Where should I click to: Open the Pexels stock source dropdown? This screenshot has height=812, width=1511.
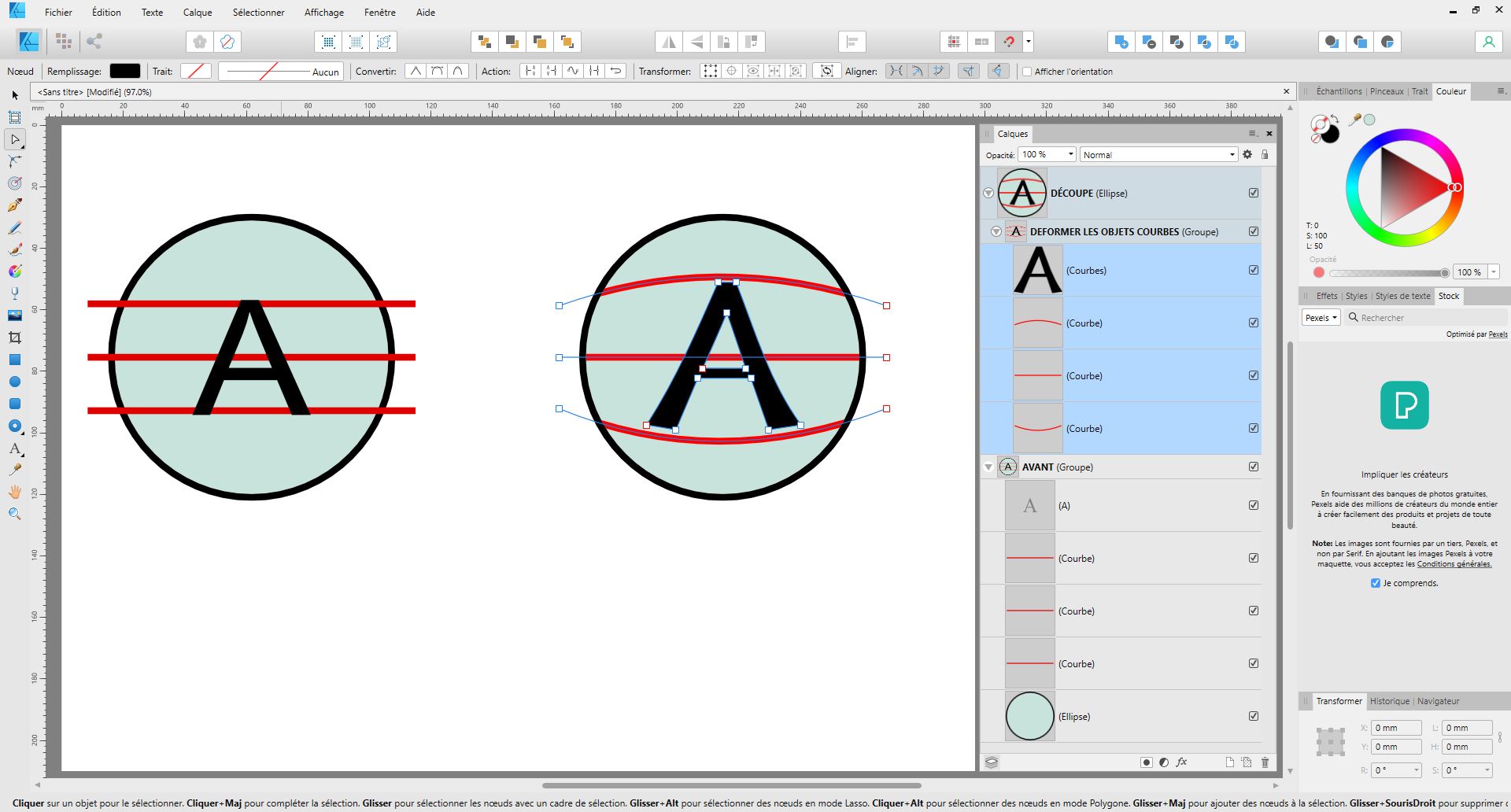[x=1321, y=318]
